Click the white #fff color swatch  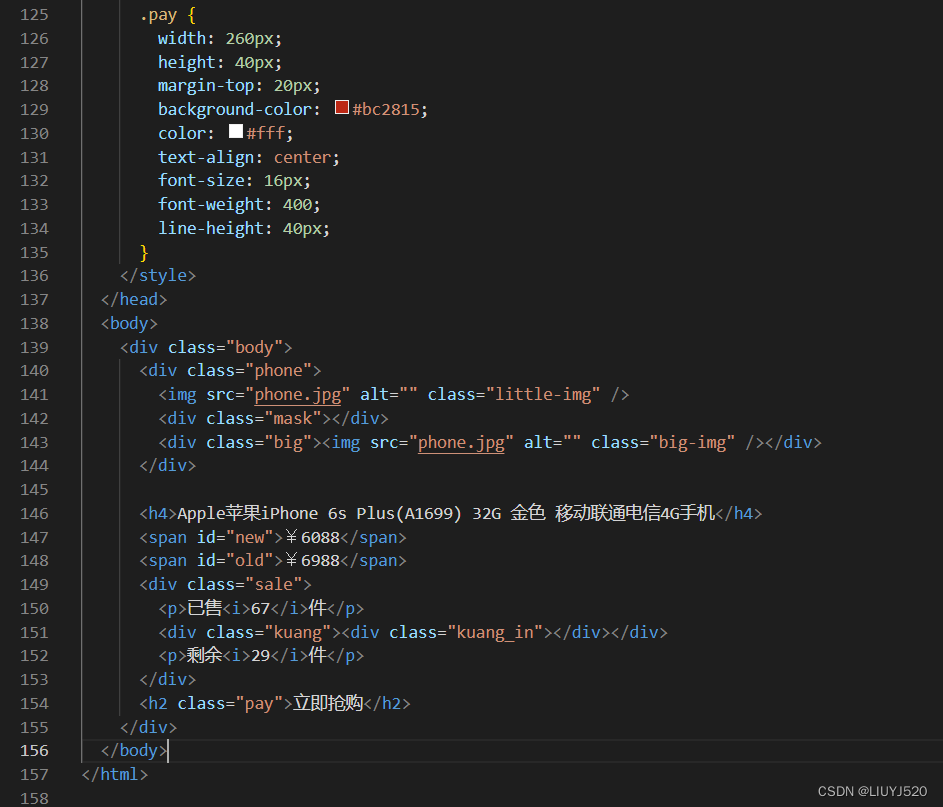236,132
